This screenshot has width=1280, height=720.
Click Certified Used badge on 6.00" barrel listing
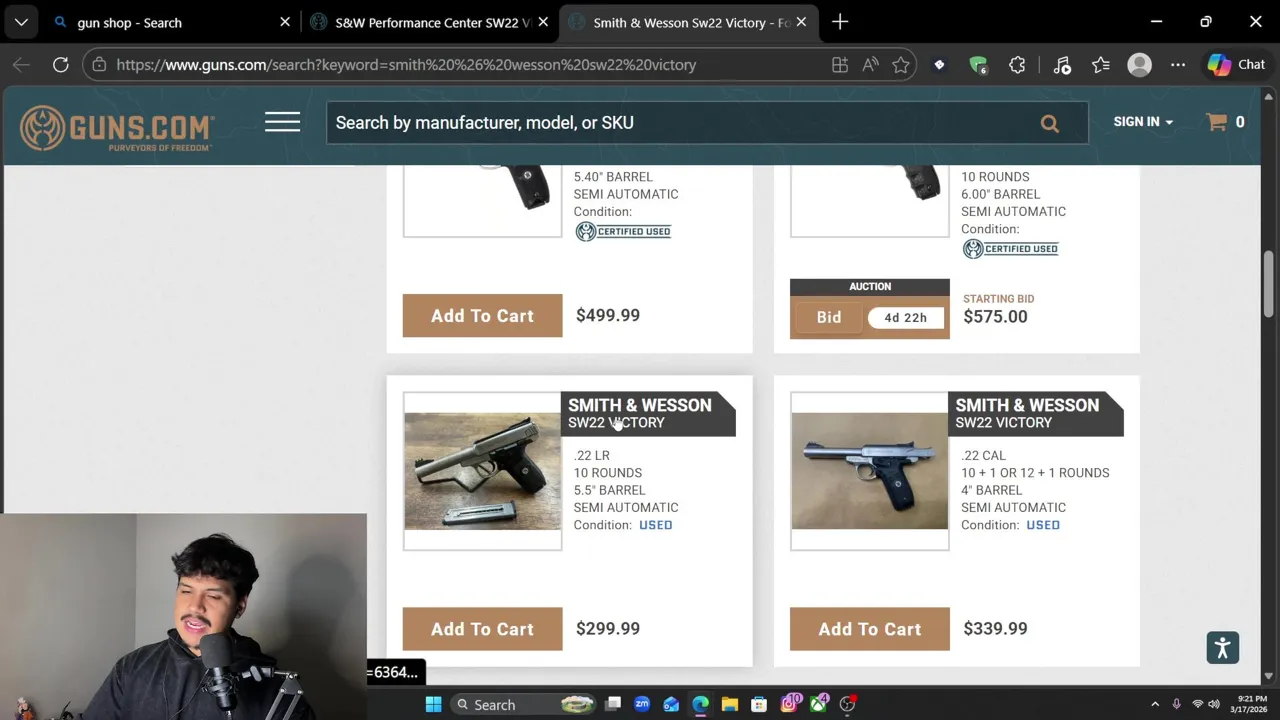[1010, 248]
